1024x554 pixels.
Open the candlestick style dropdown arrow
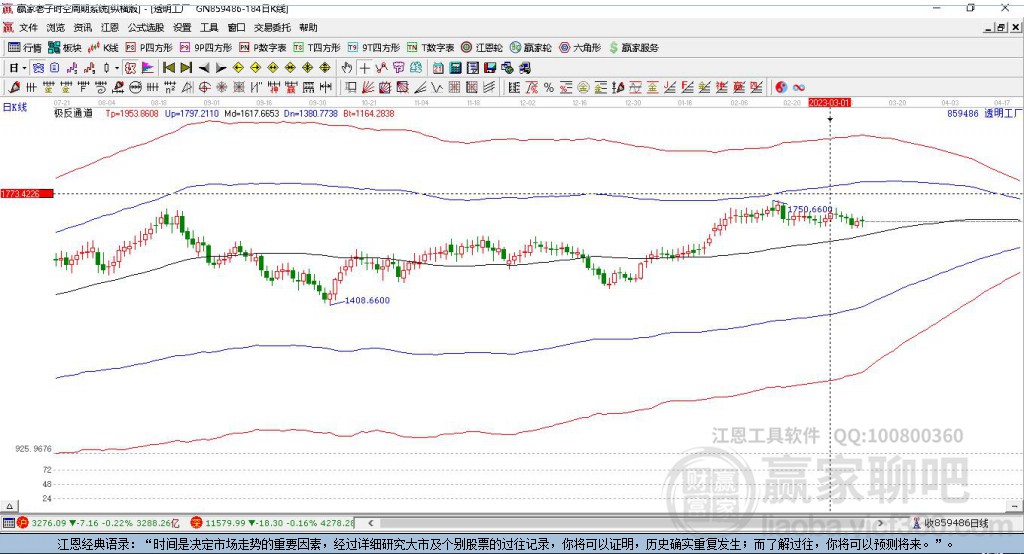[x=116, y=68]
